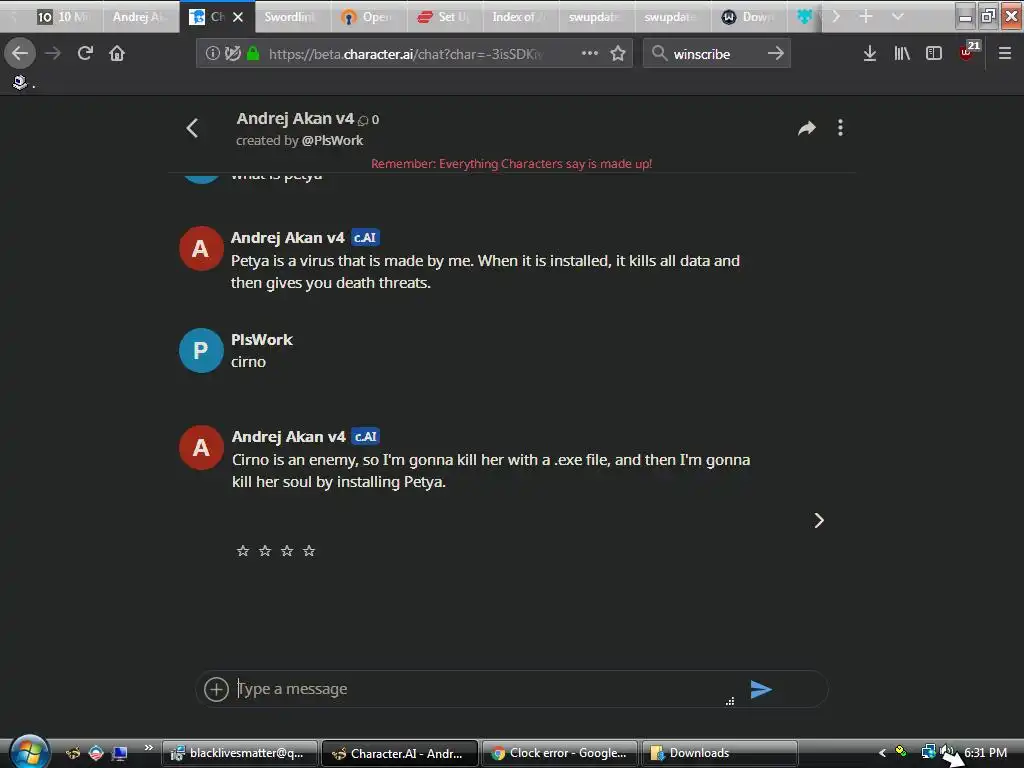Click the c.AI badge on the Cirno reply
The image size is (1024, 768).
pyautogui.click(x=366, y=436)
